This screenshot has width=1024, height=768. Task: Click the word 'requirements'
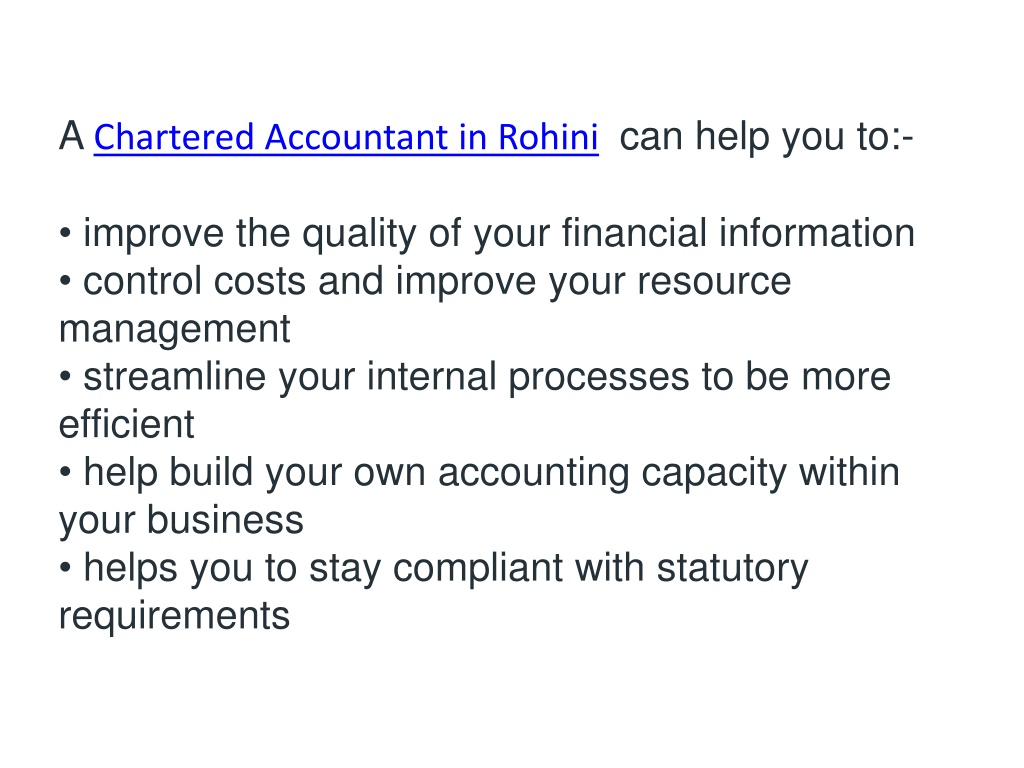[x=174, y=616]
